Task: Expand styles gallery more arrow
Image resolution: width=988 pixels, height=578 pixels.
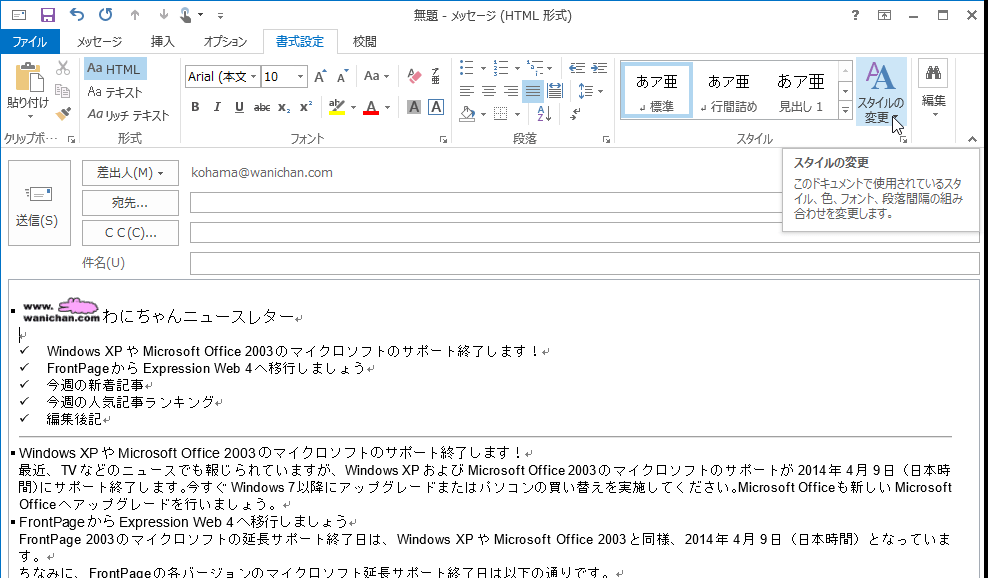Action: pyautogui.click(x=846, y=110)
